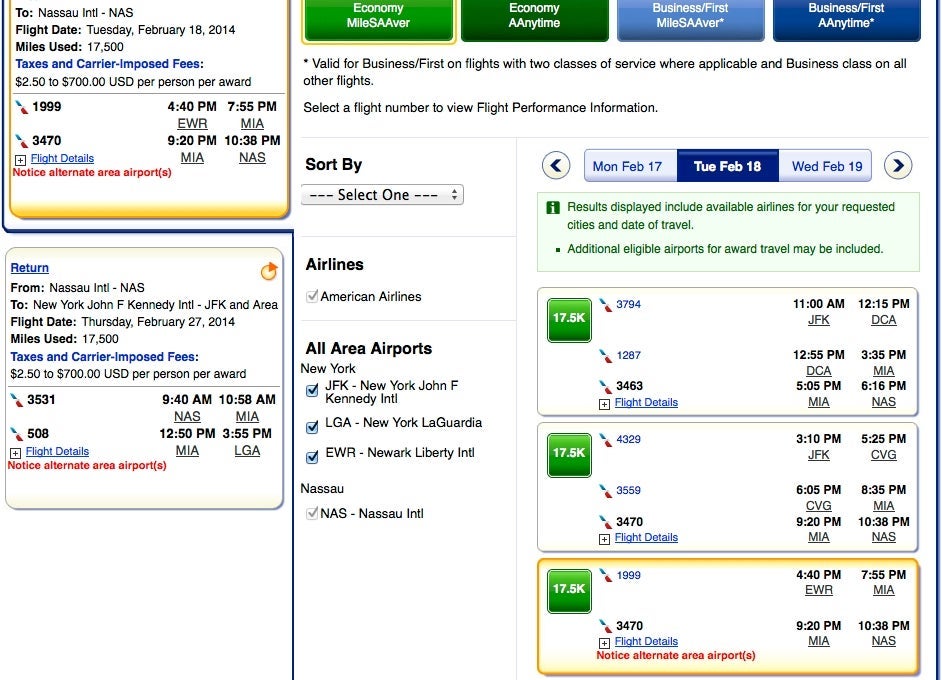942x680 pixels.
Task: Go to next date with right arrow
Action: tap(898, 165)
